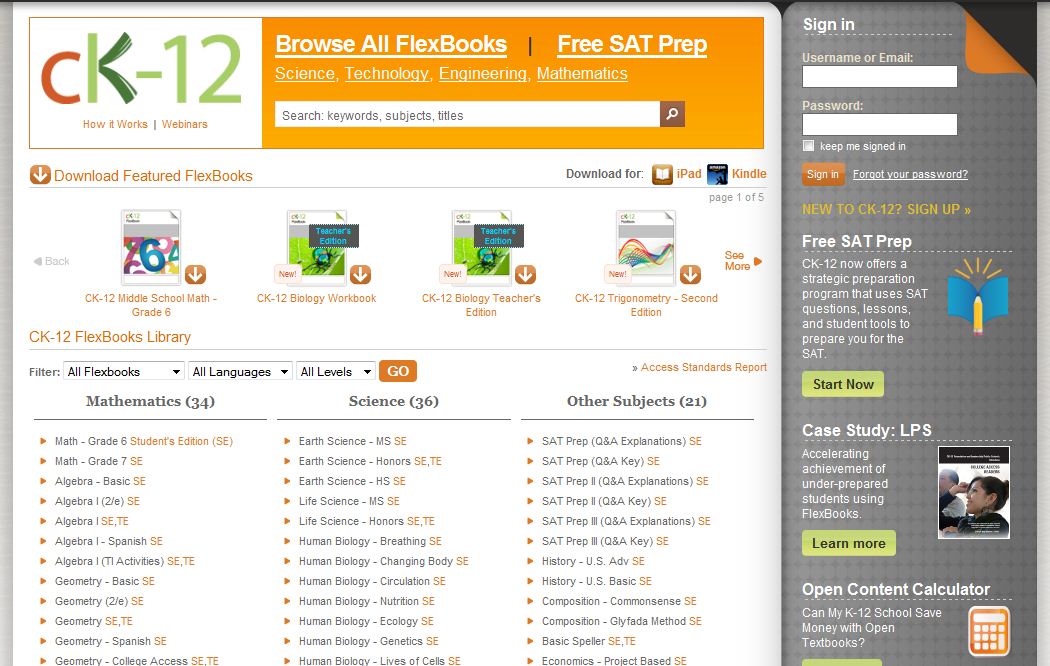The height and width of the screenshot is (666, 1050).
Task: Click the Kindle download icon
Action: point(717,174)
